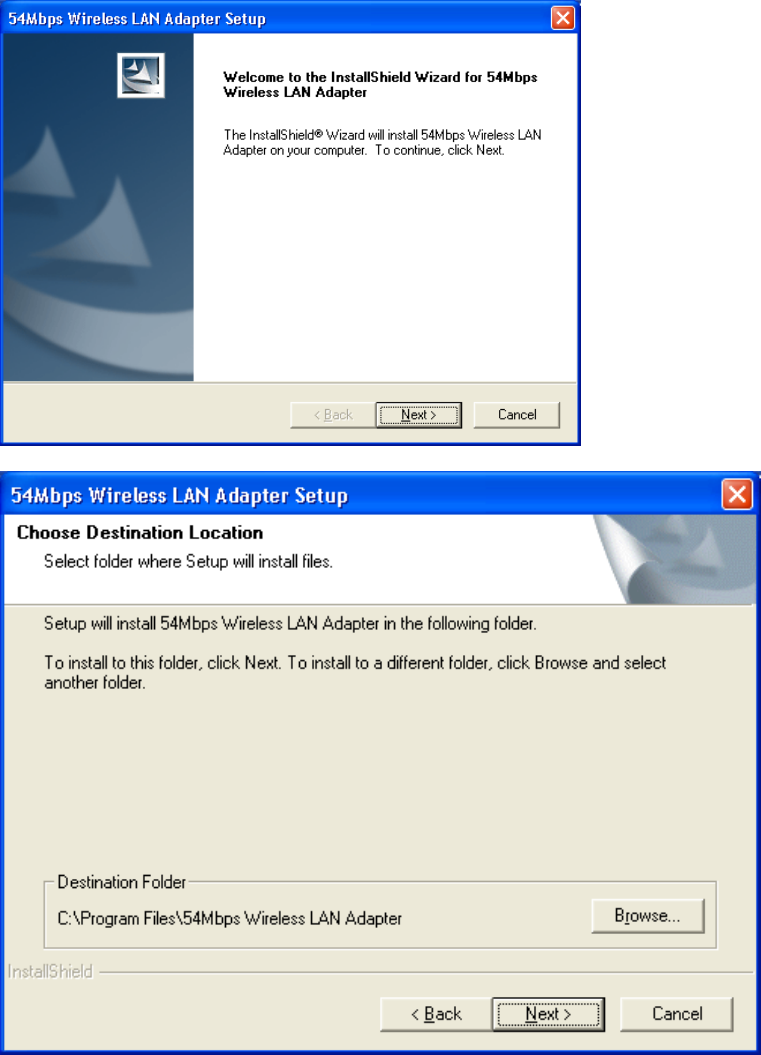This screenshot has width=761, height=1055.
Task: Go Back from the Choose Destination Location page
Action: tap(436, 1014)
